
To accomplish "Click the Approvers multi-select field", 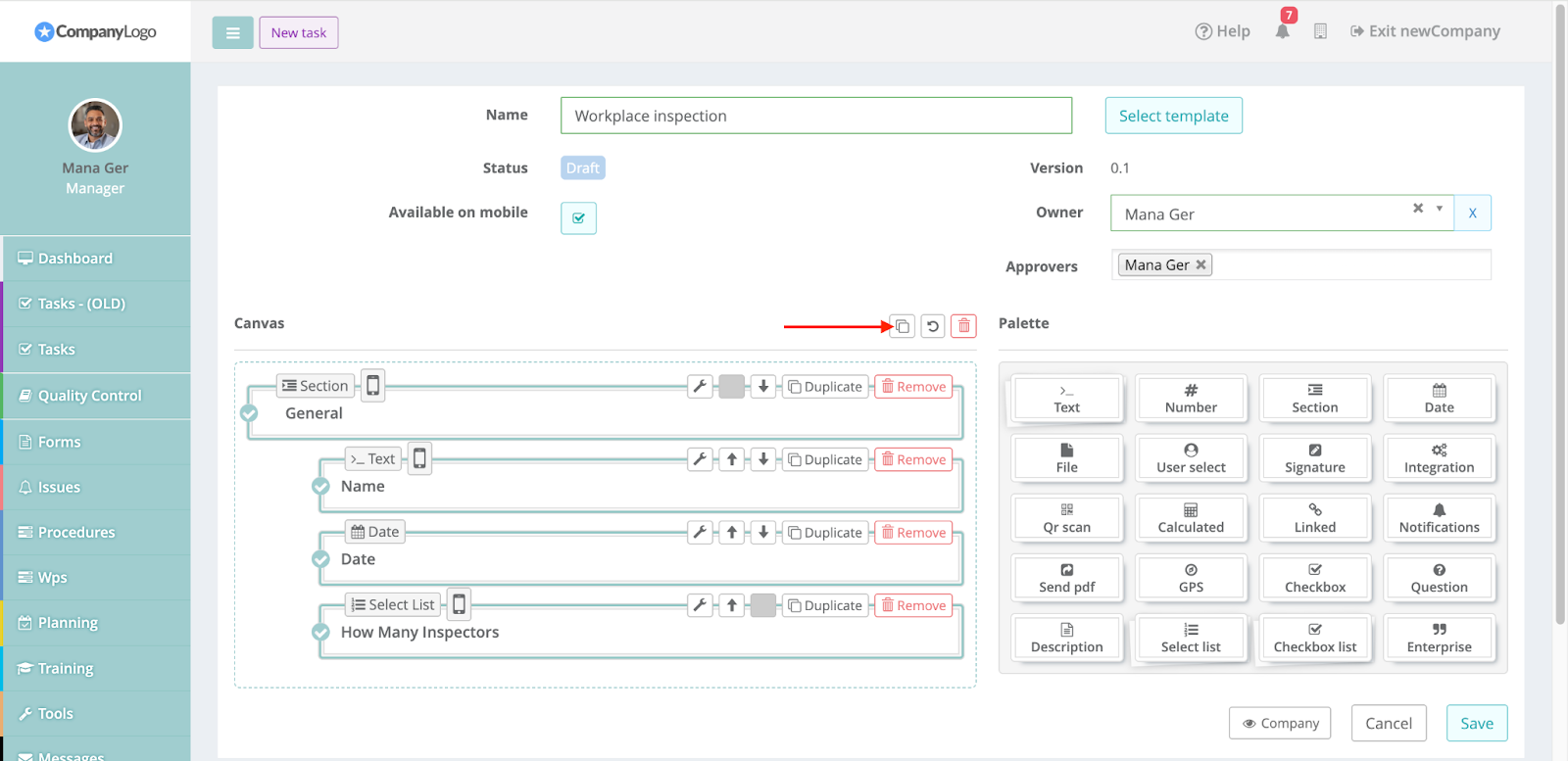I will [x=1301, y=264].
